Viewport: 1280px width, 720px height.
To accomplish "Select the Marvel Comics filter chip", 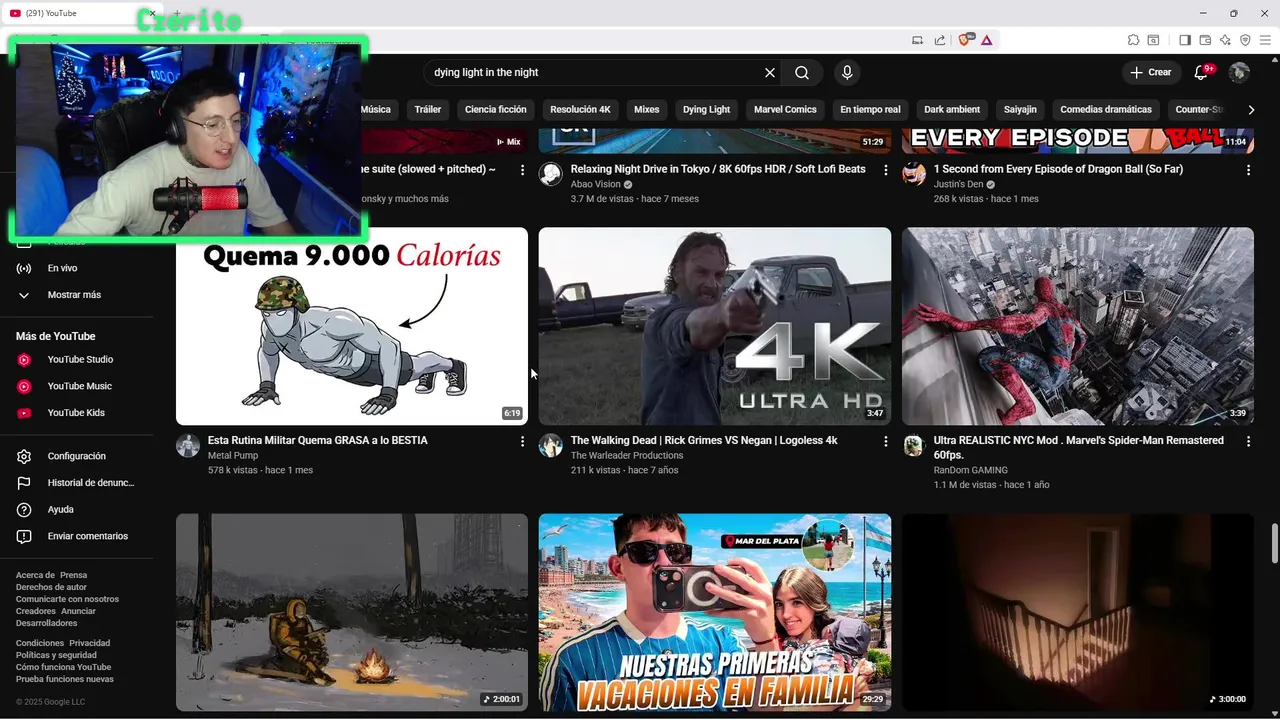I will pos(785,110).
